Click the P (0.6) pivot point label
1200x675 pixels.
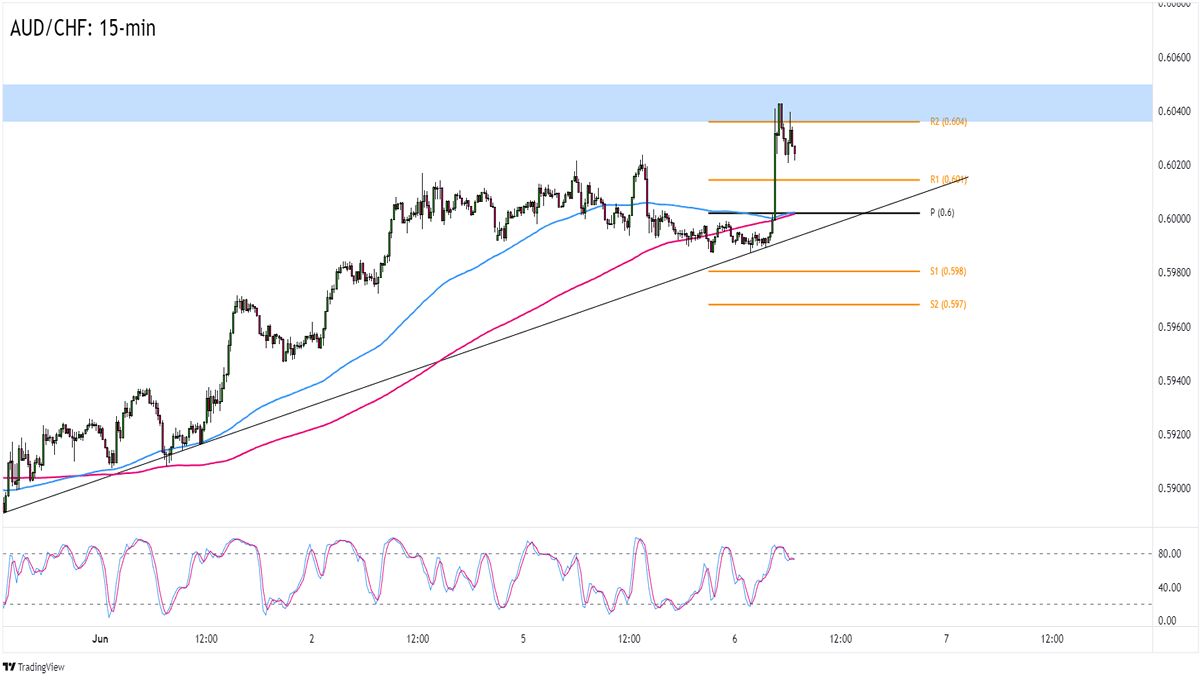(x=942, y=213)
